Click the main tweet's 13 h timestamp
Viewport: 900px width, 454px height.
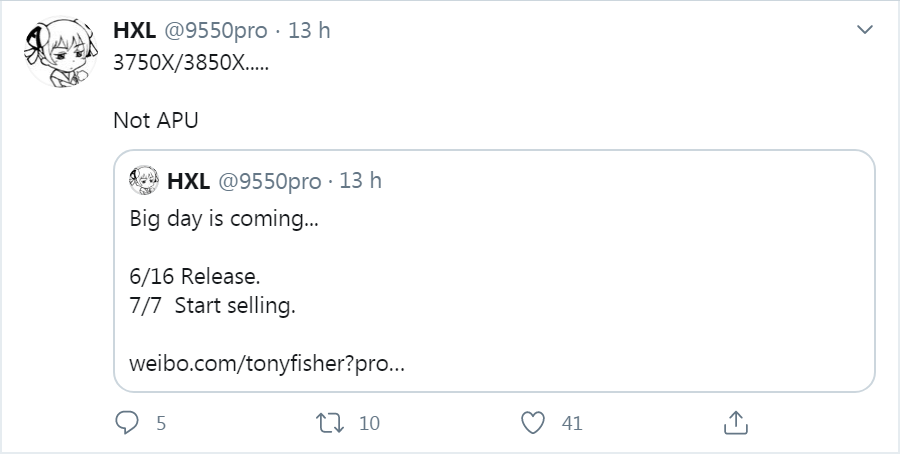[x=309, y=30]
